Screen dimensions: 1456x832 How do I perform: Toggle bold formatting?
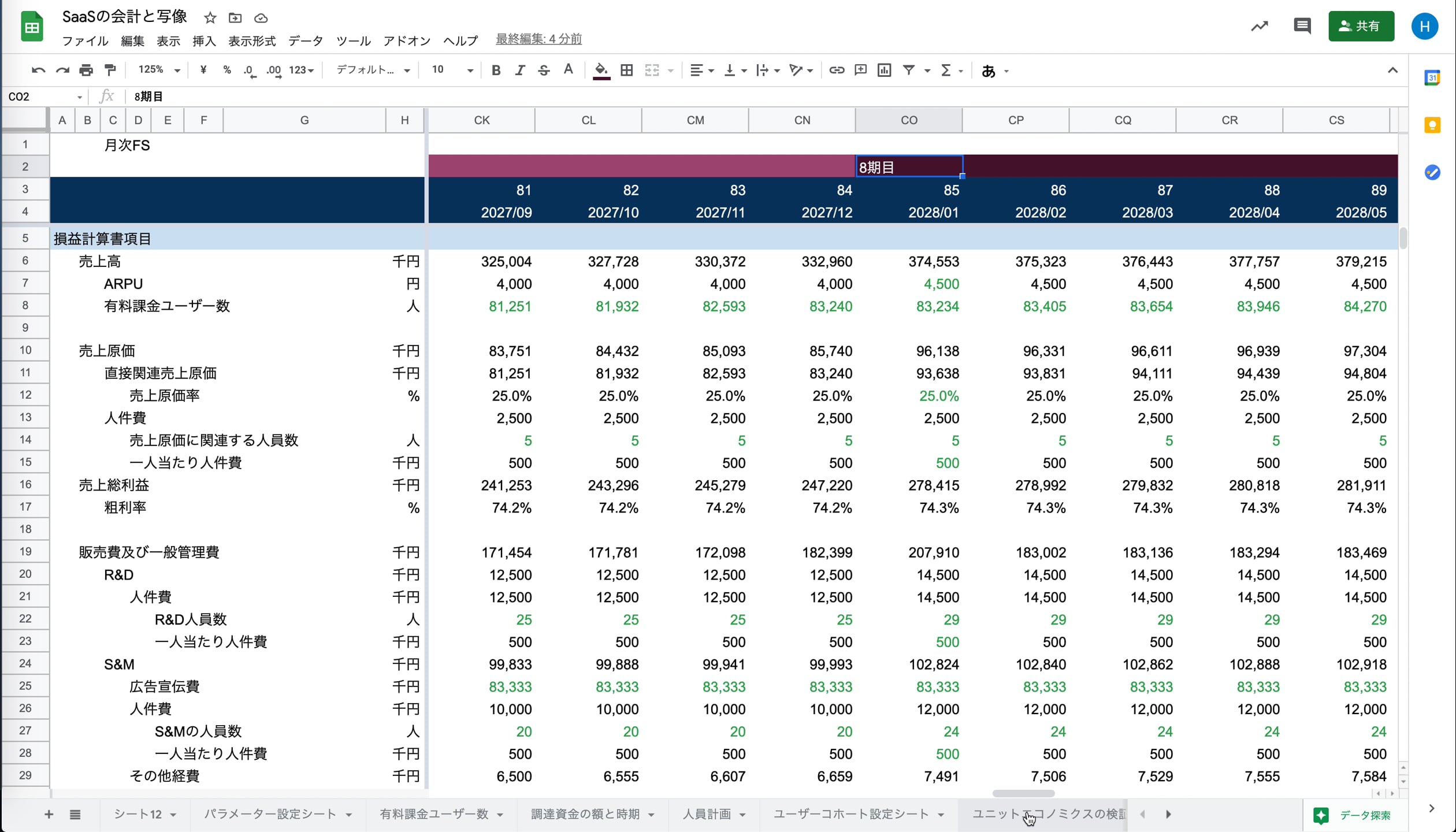tap(496, 70)
